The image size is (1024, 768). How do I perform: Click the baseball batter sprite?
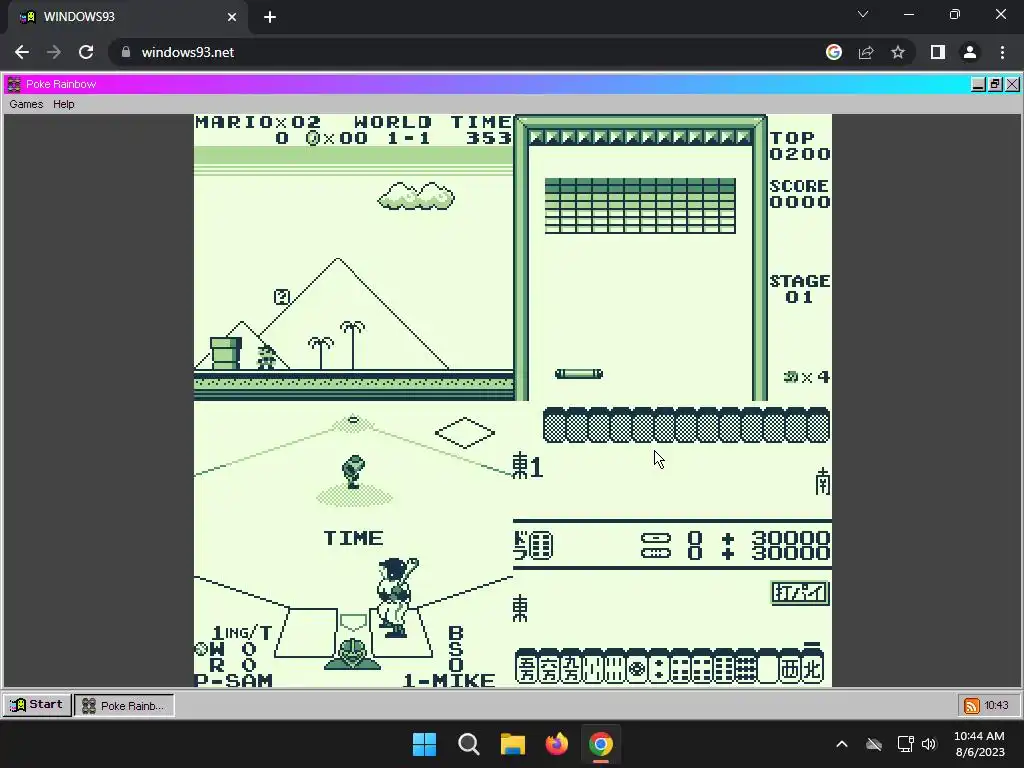(396, 597)
